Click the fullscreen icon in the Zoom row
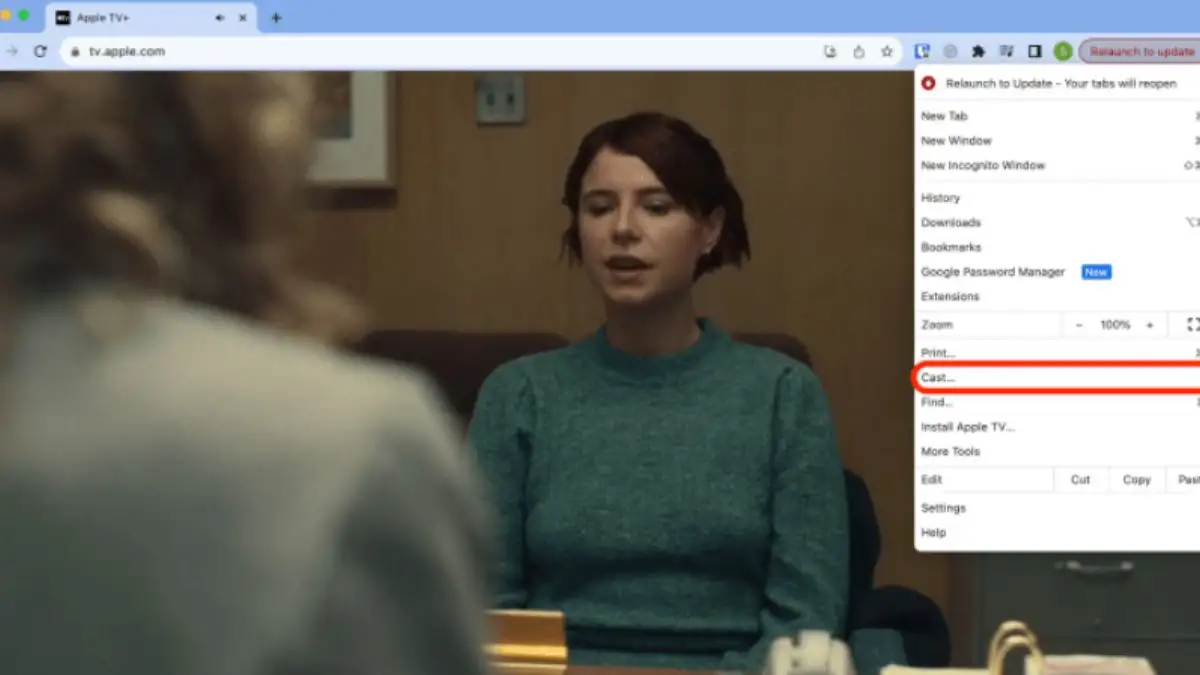Viewport: 1200px width, 675px height. coord(1191,325)
